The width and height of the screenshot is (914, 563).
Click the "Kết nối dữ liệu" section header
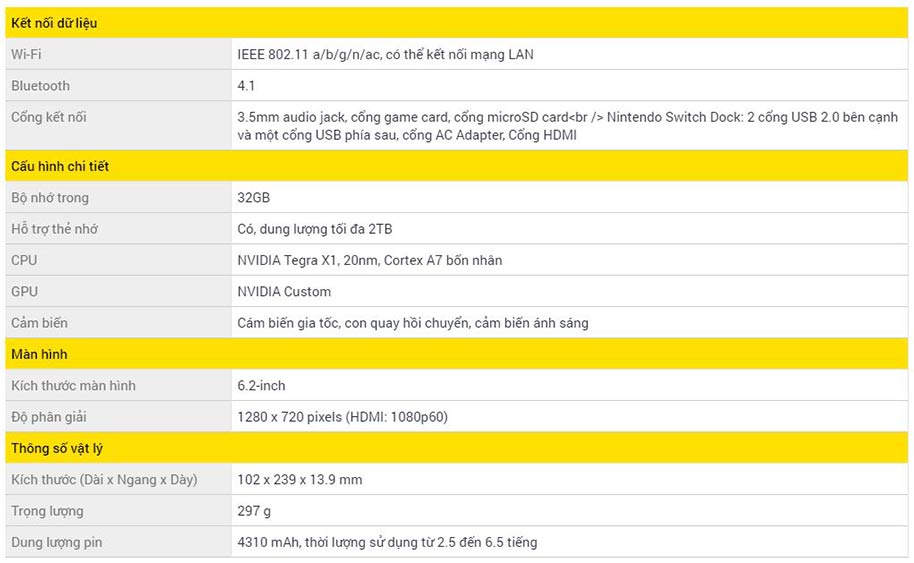click(54, 23)
